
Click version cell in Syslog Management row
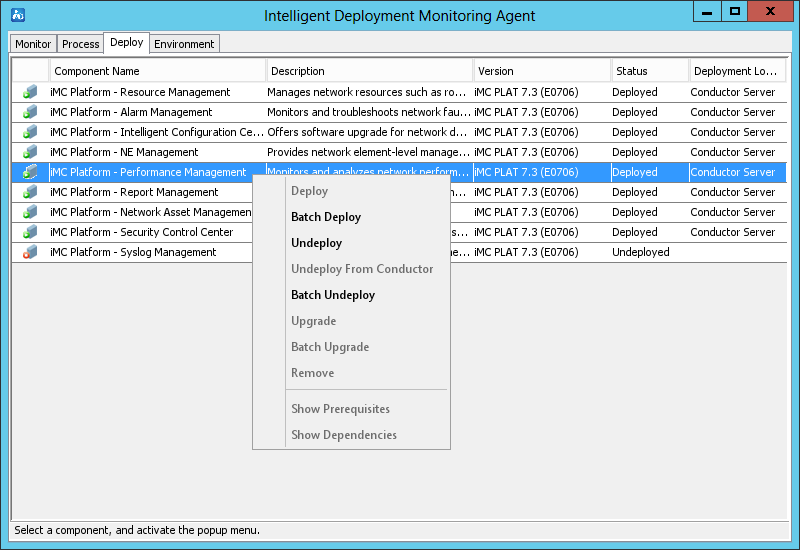coord(526,252)
